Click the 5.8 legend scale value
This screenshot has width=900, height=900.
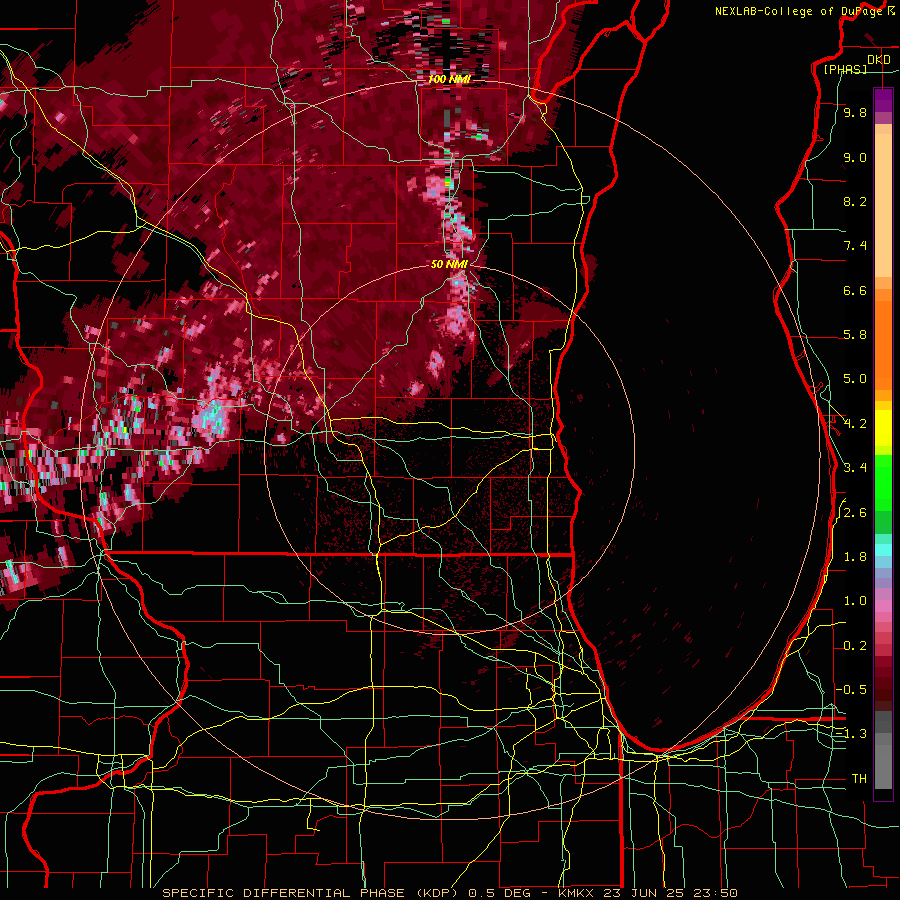[x=855, y=335]
